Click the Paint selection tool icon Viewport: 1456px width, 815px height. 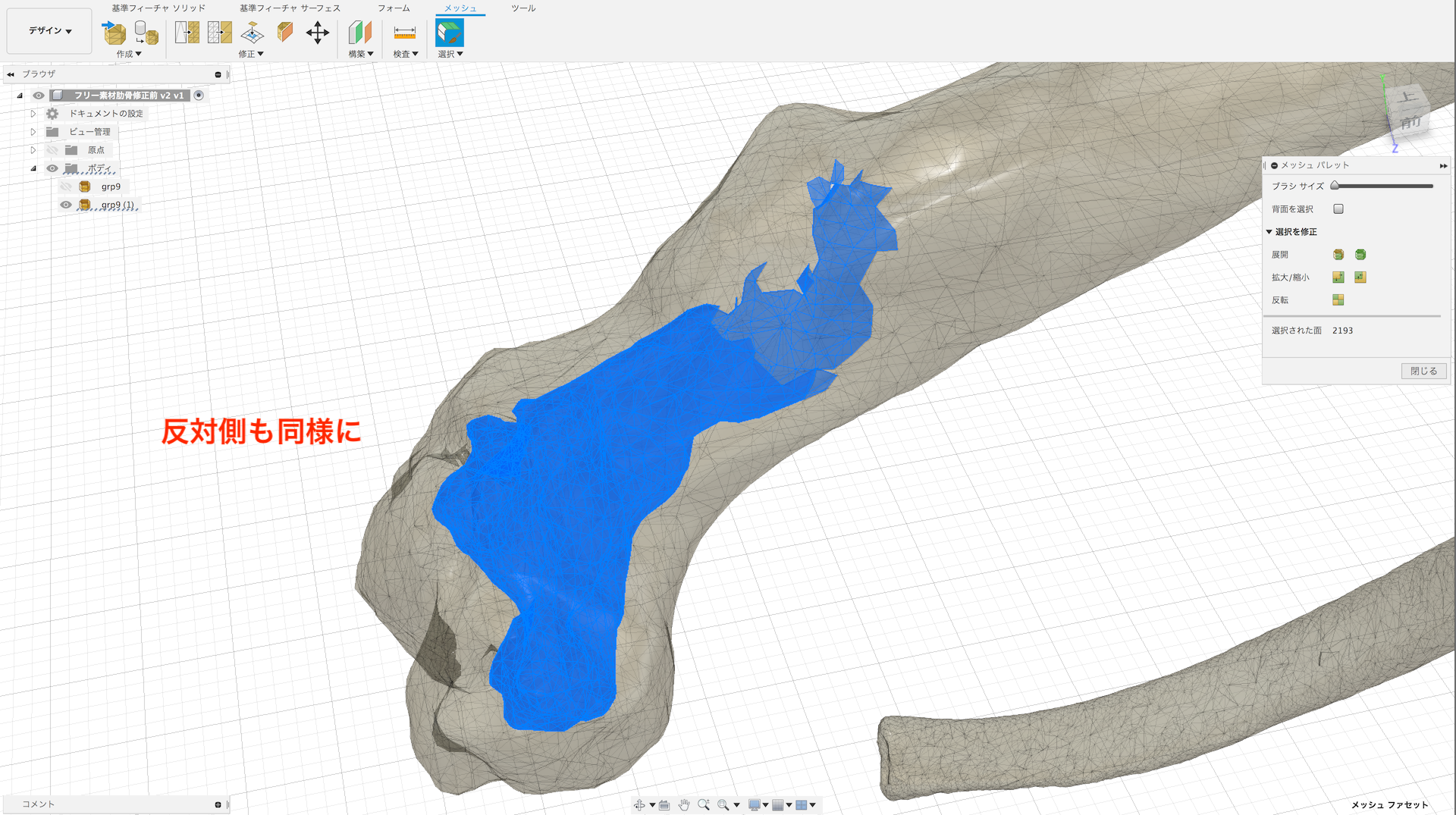click(450, 33)
